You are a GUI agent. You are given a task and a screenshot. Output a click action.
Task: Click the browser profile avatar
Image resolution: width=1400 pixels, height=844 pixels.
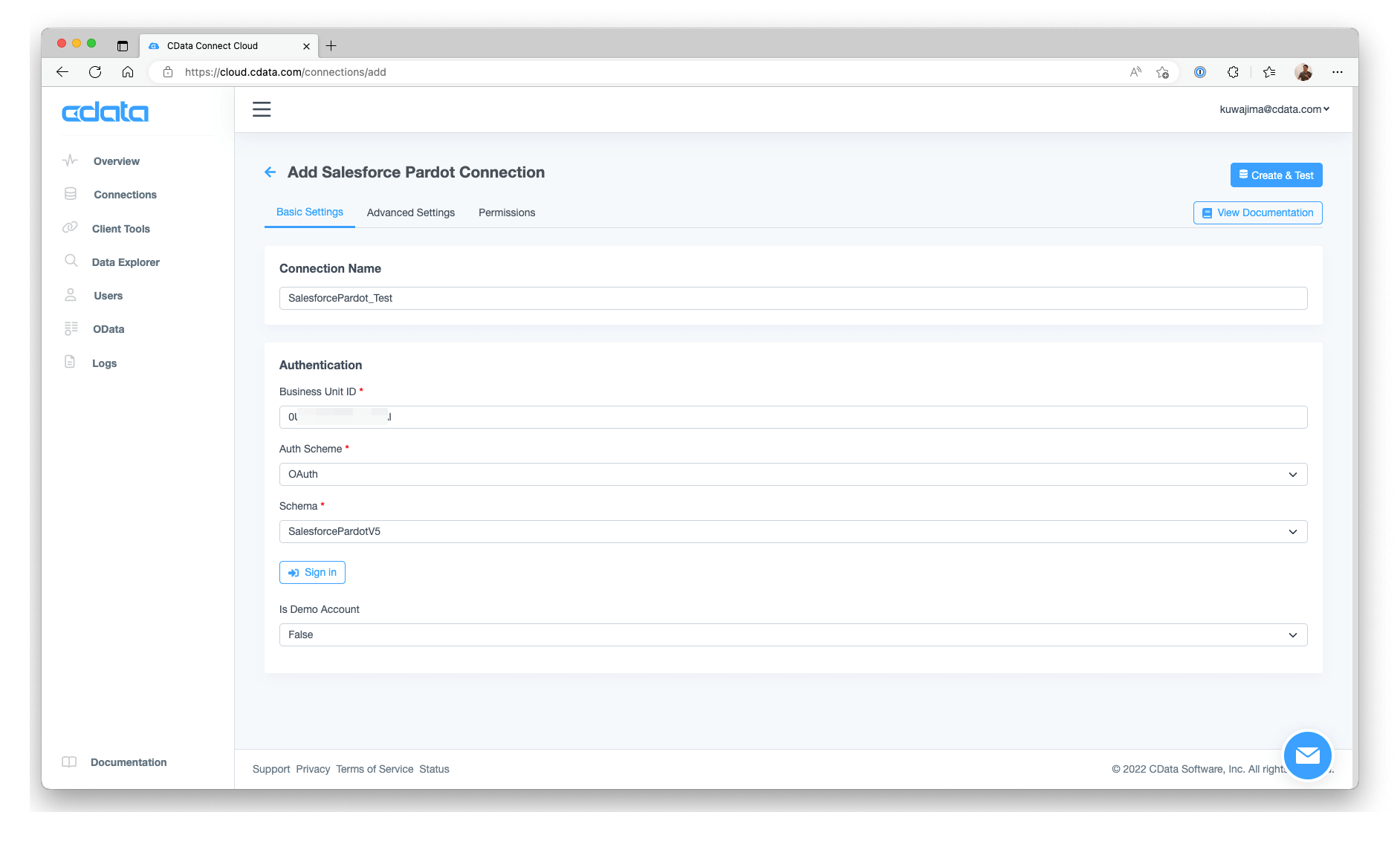(1303, 72)
